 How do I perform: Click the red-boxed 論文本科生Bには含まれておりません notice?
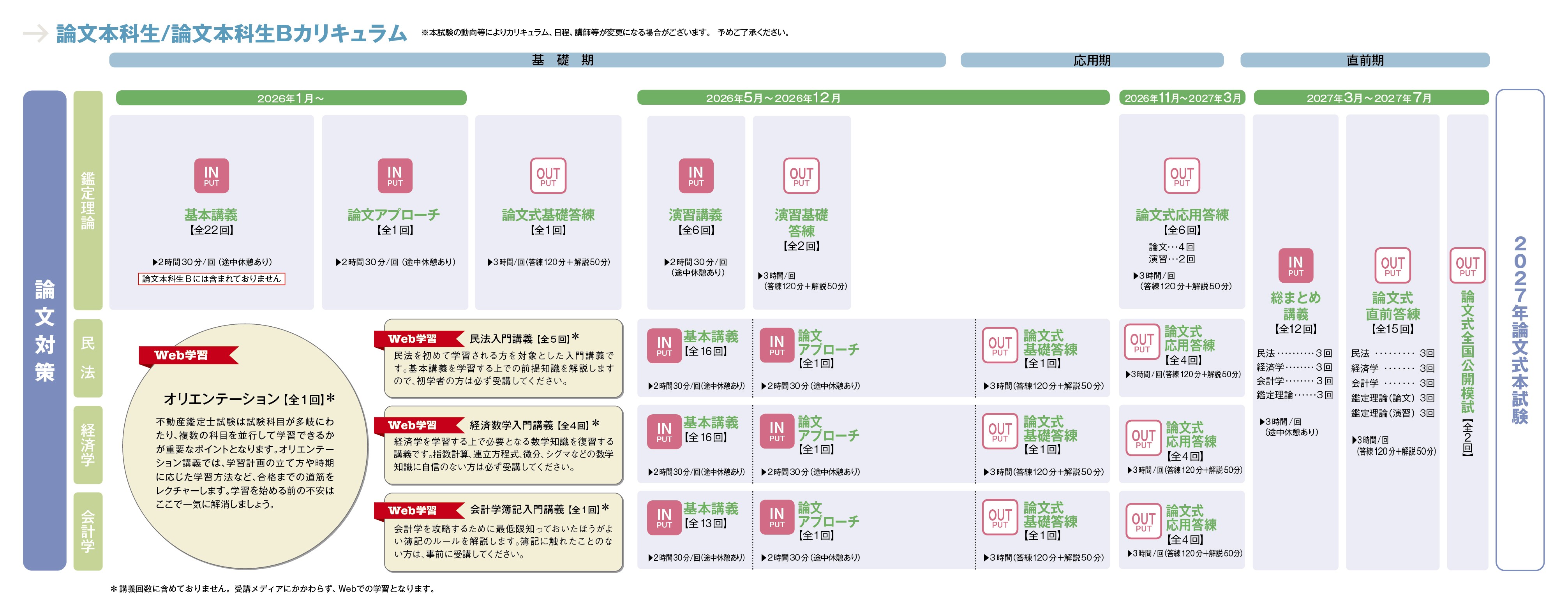211,279
